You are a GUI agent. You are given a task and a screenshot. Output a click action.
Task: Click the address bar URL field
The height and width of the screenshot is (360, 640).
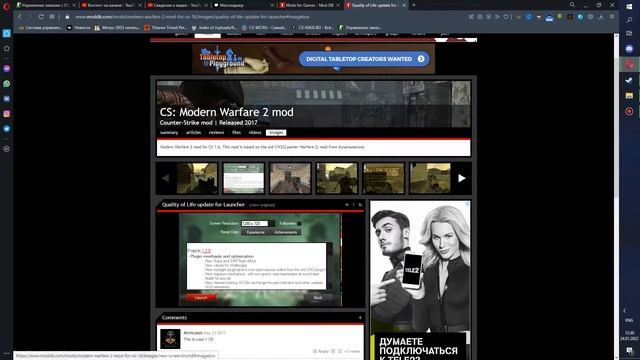tap(261, 17)
